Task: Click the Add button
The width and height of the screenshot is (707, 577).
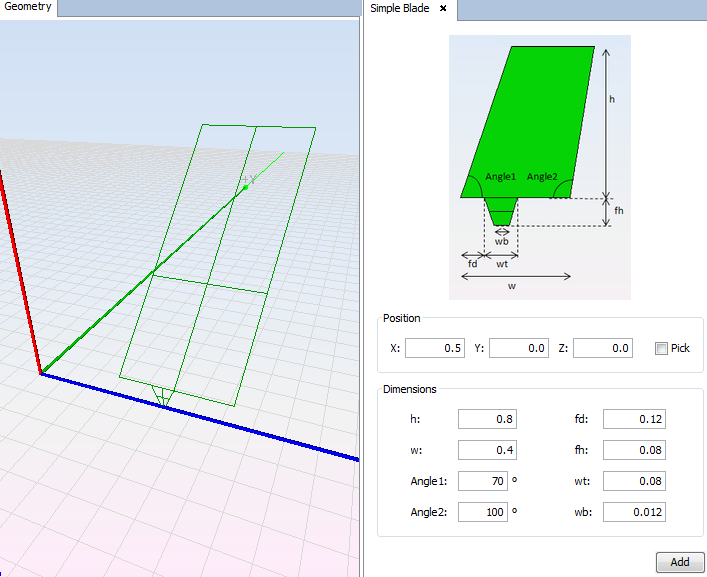Action: point(680,562)
